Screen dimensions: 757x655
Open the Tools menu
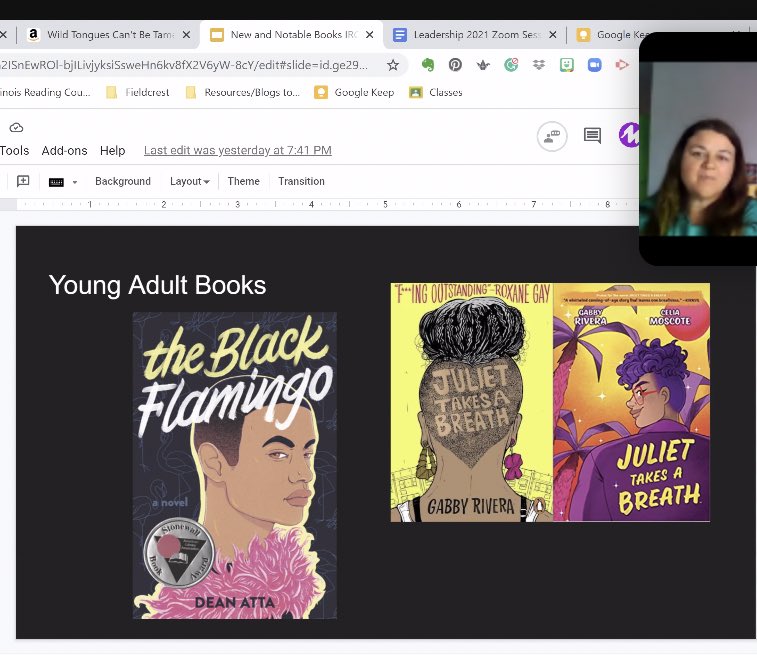[x=14, y=151]
